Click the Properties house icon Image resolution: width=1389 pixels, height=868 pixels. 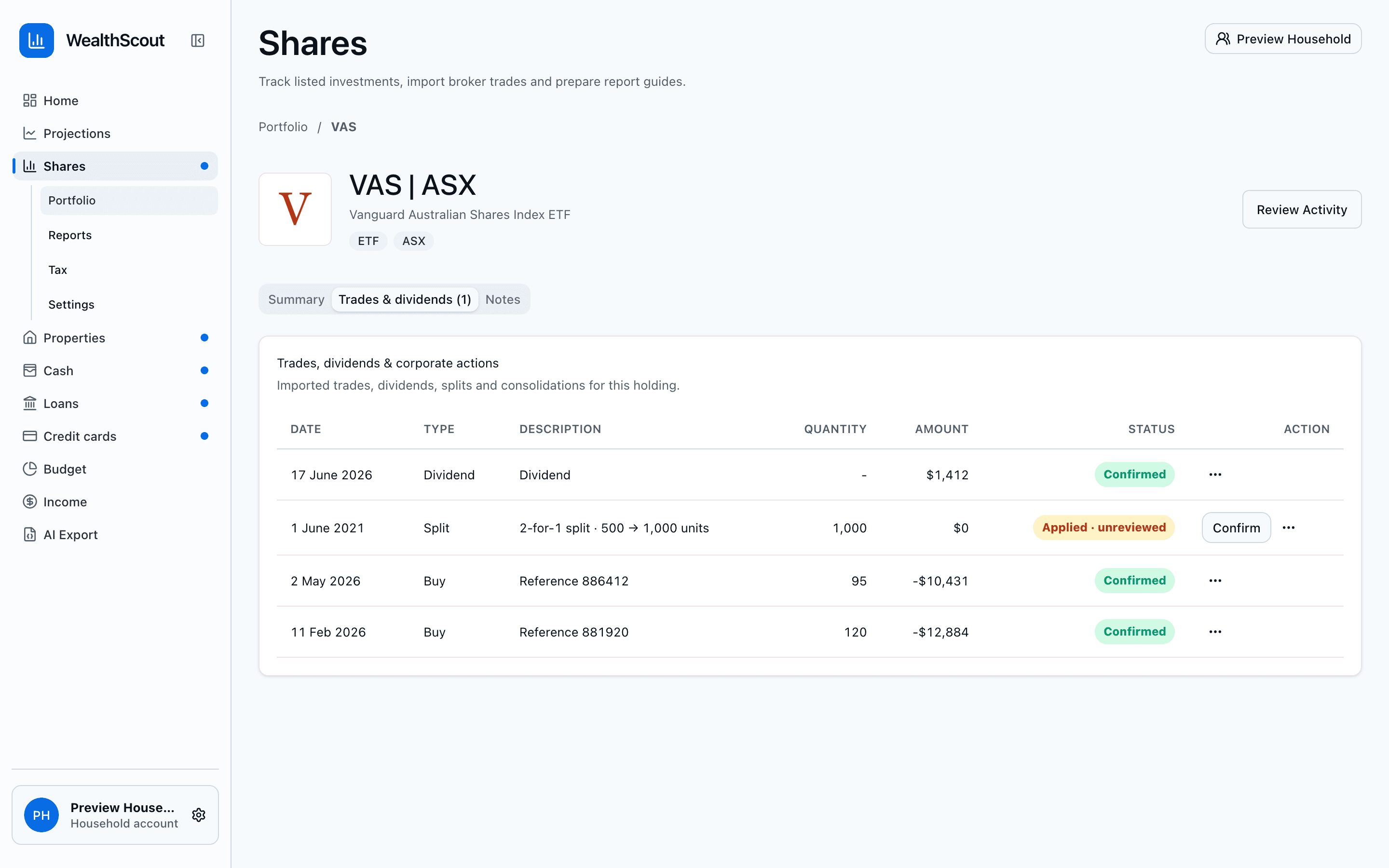[30, 338]
